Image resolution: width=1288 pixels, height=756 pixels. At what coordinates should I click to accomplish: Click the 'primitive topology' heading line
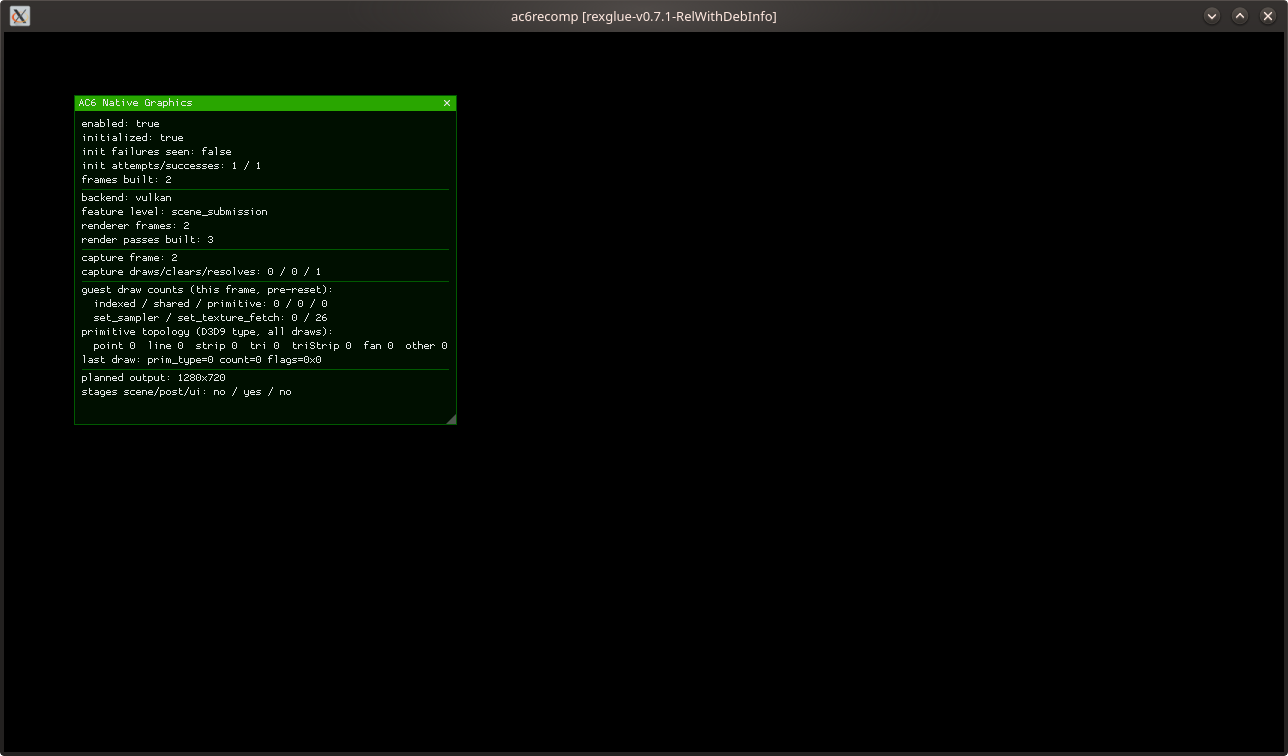point(207,332)
